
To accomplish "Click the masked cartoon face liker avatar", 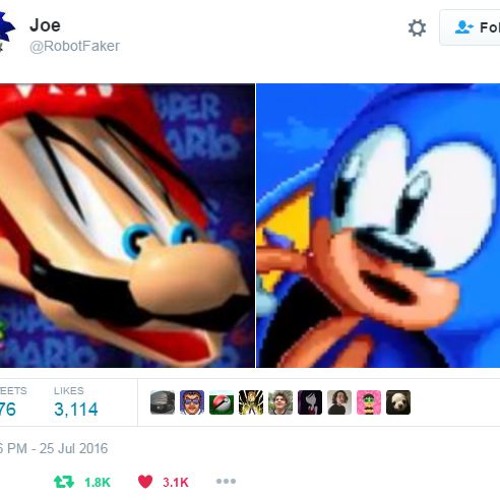I will point(192,402).
